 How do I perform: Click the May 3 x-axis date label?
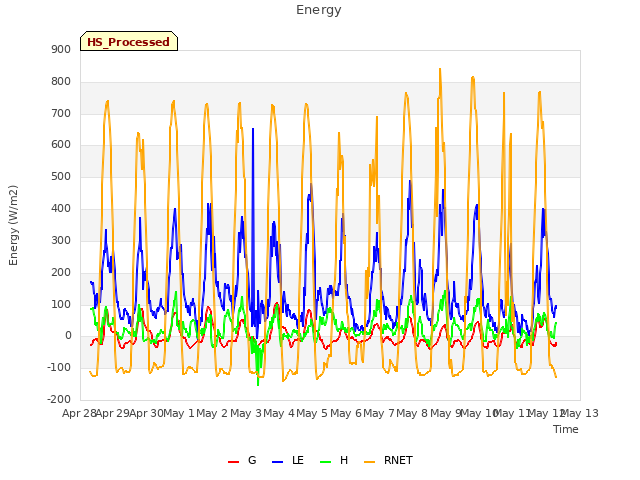coord(246,413)
